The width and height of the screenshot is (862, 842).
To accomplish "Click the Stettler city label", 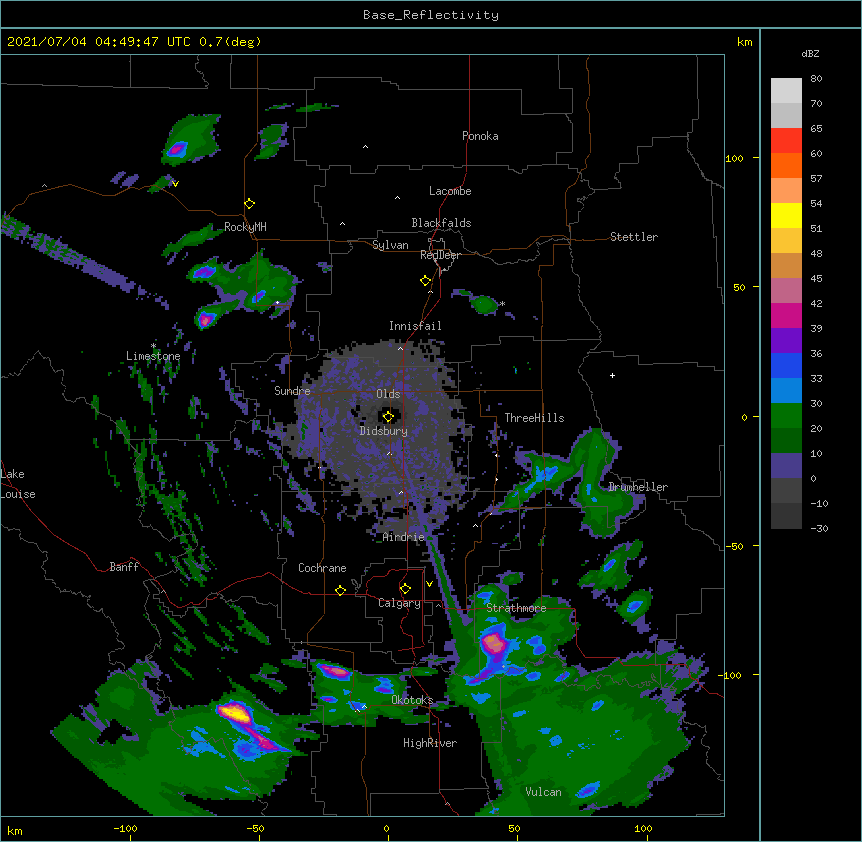I will (x=634, y=237).
